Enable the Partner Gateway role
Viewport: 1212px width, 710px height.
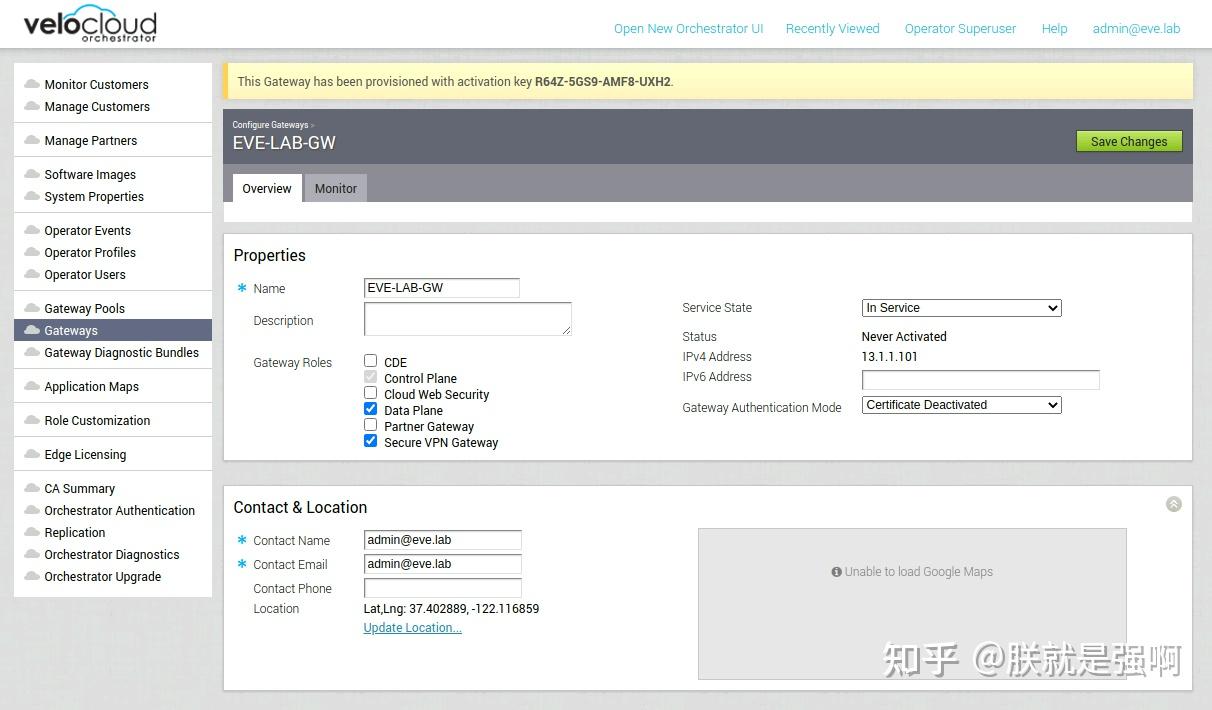click(370, 426)
